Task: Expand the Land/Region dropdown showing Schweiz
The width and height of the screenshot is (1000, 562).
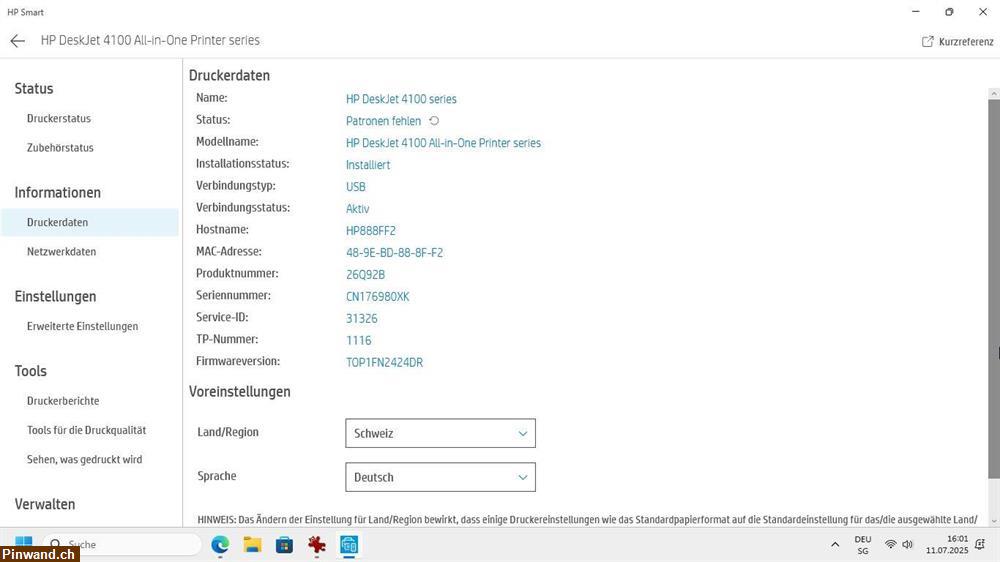Action: click(x=440, y=433)
